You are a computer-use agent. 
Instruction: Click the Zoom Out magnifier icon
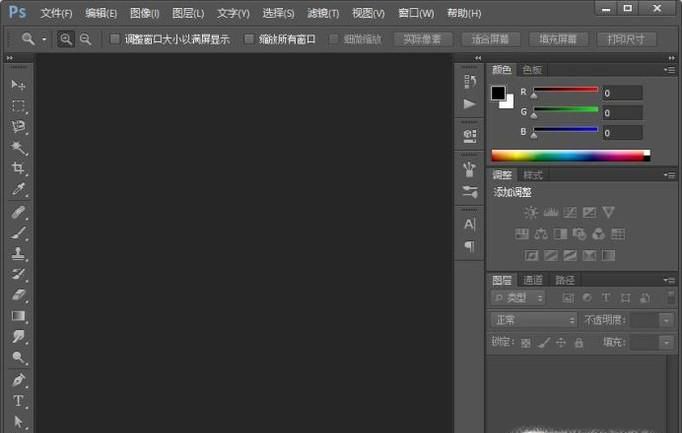click(x=86, y=39)
